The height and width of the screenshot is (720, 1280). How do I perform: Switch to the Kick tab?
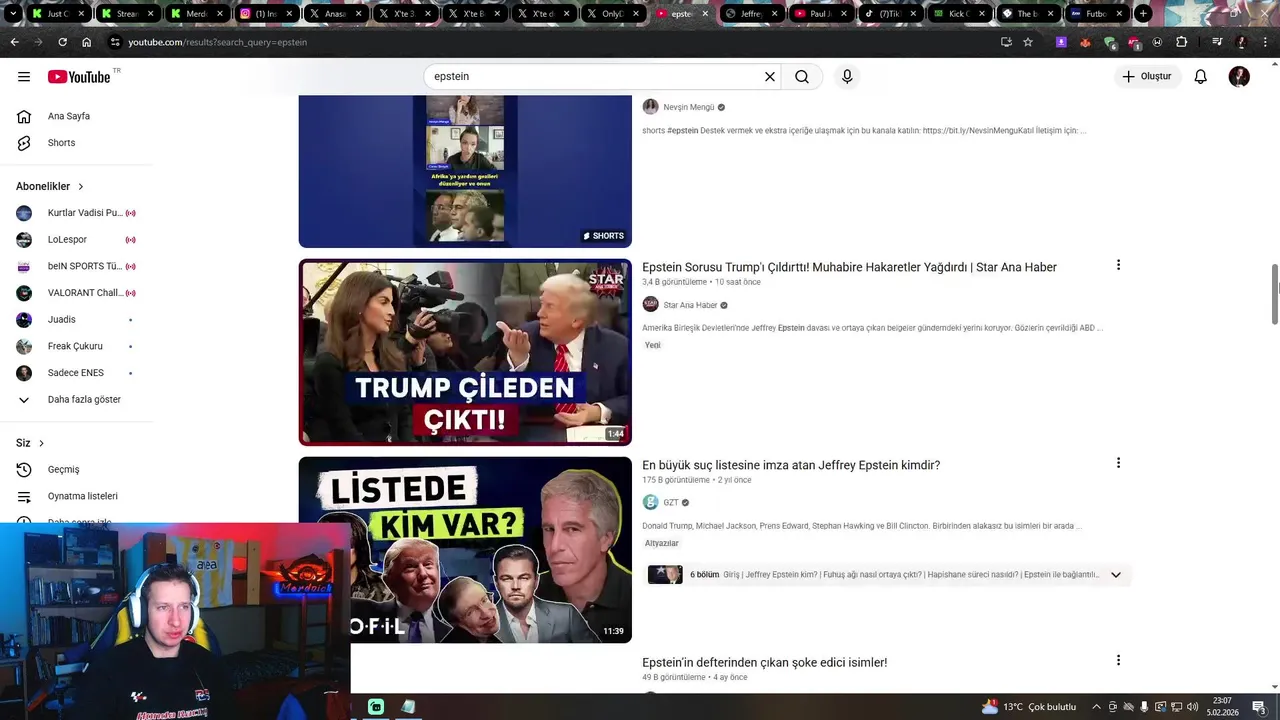click(959, 14)
